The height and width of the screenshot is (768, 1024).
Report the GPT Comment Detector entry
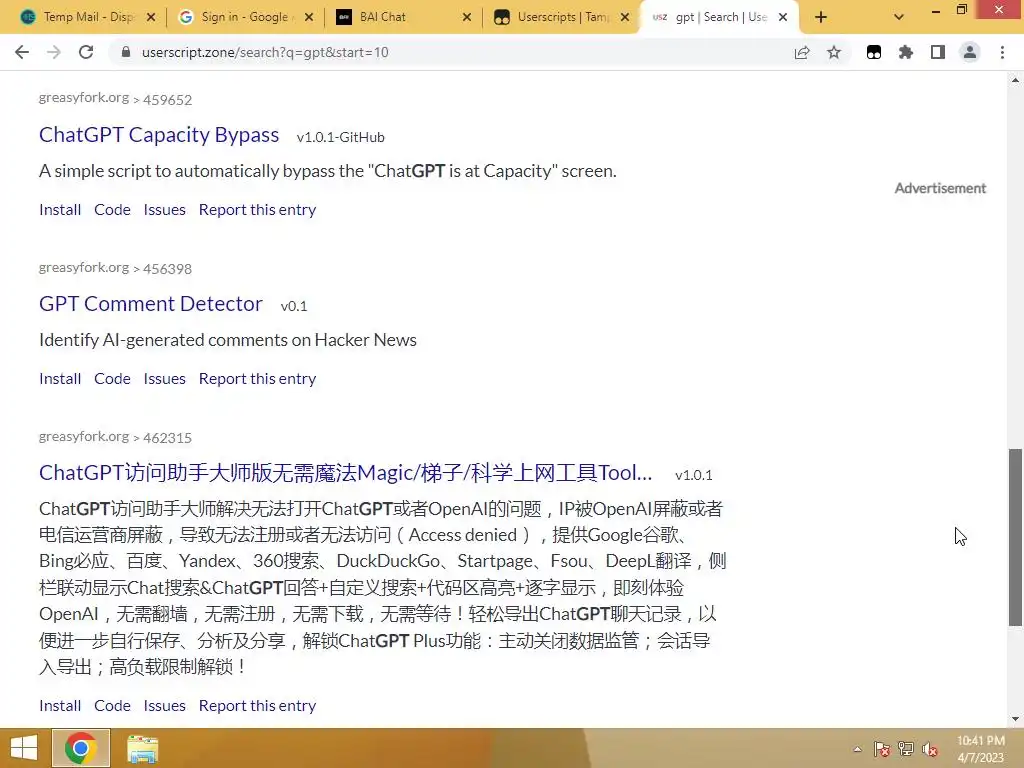(x=257, y=379)
